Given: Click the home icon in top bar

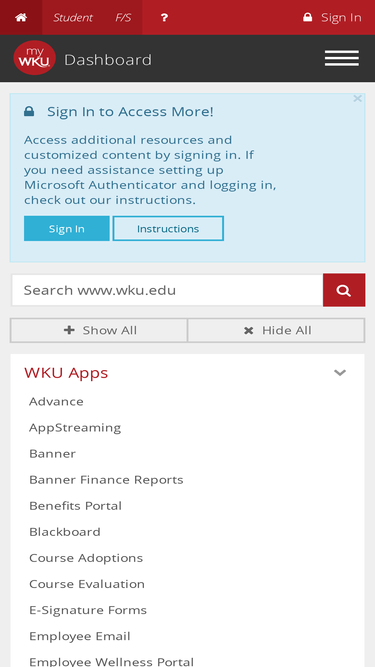Looking at the screenshot, I should coord(21,17).
